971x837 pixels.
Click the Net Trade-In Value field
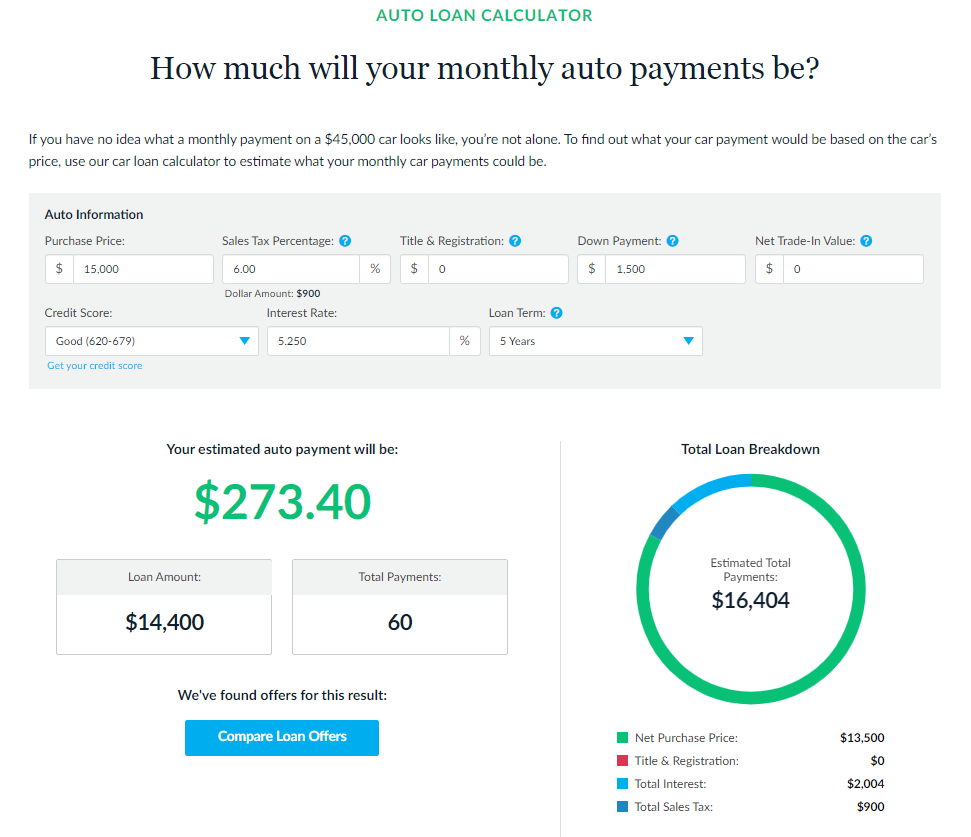[x=853, y=269]
